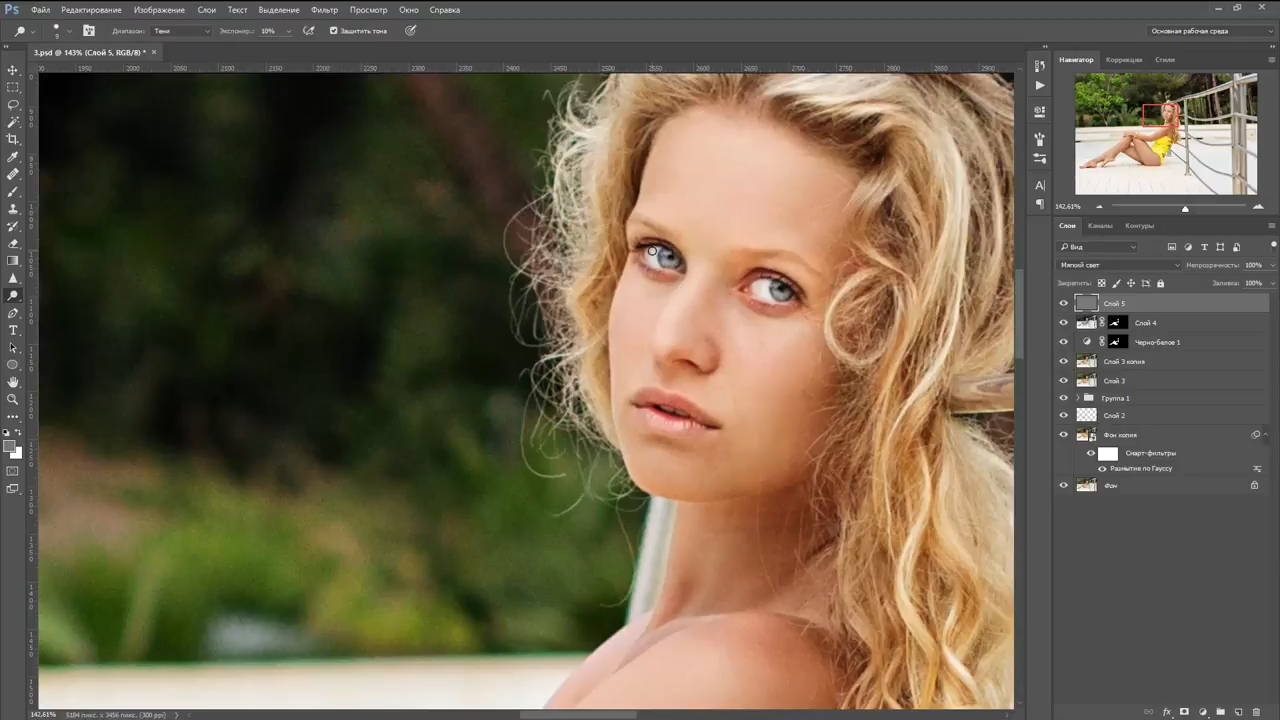Select the Horizontal Type tool
The height and width of the screenshot is (720, 1280).
point(13,330)
